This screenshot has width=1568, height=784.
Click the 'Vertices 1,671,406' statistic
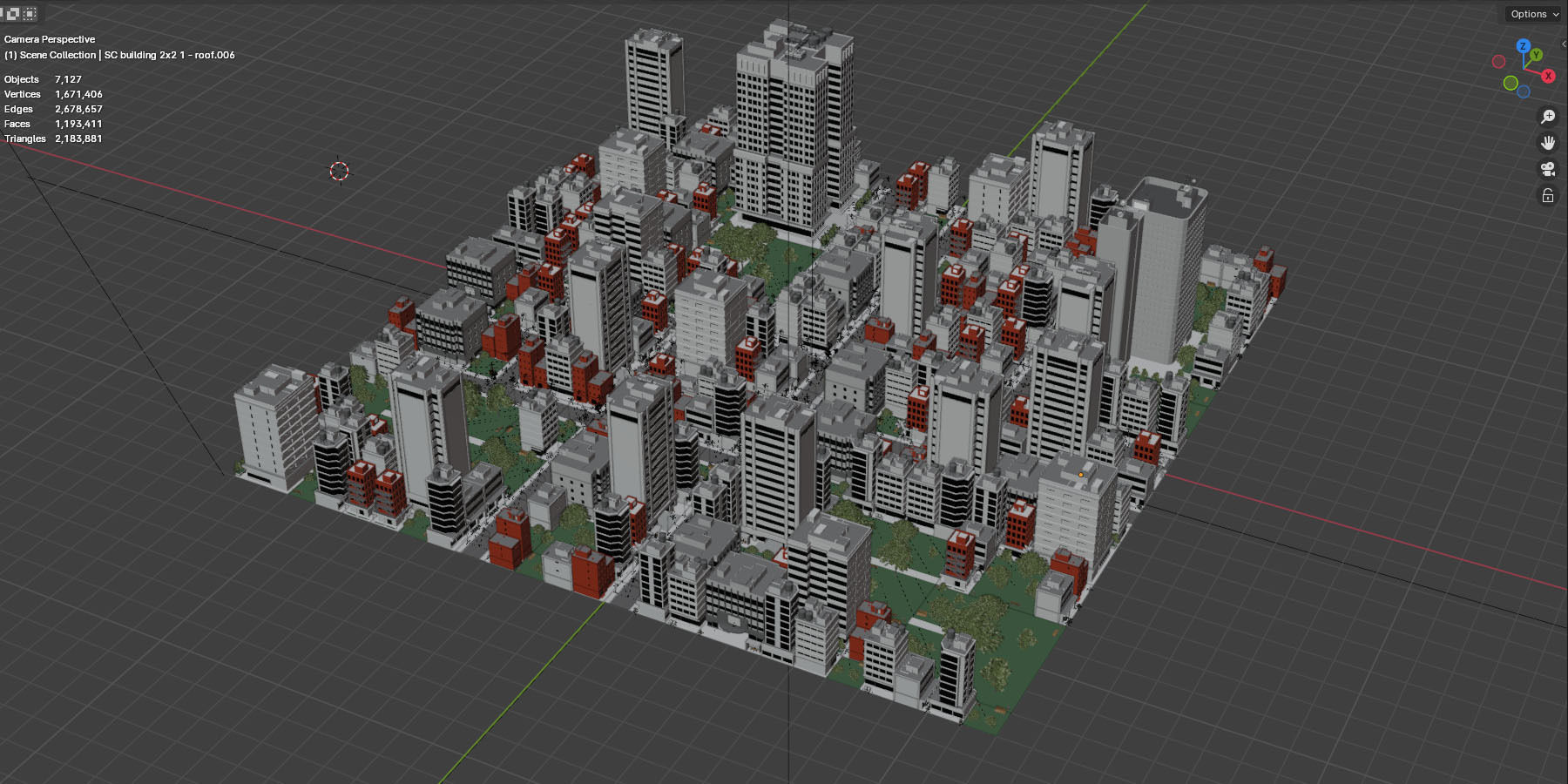(53, 94)
